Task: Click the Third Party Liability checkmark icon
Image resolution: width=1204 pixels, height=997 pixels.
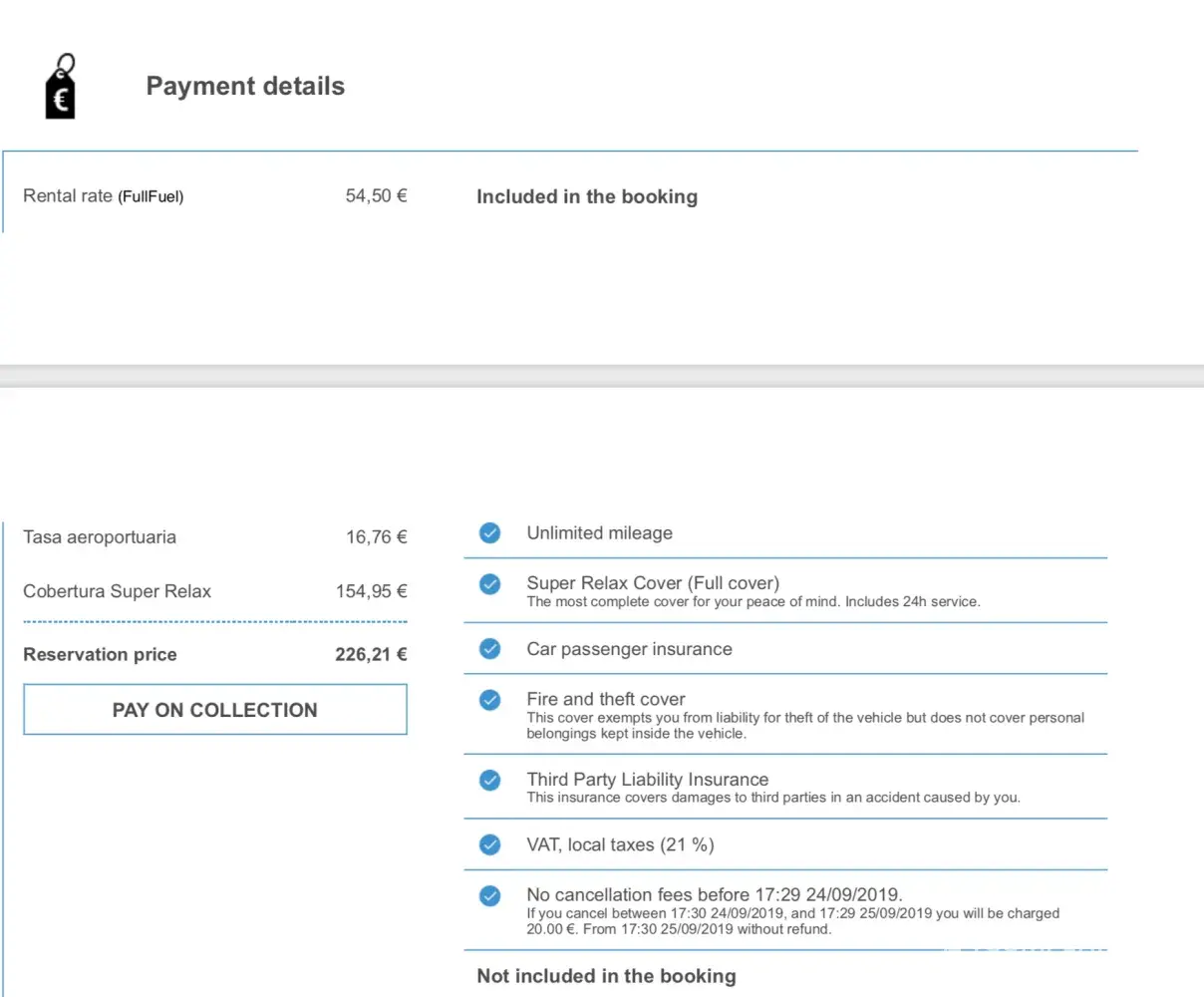Action: coord(489,780)
